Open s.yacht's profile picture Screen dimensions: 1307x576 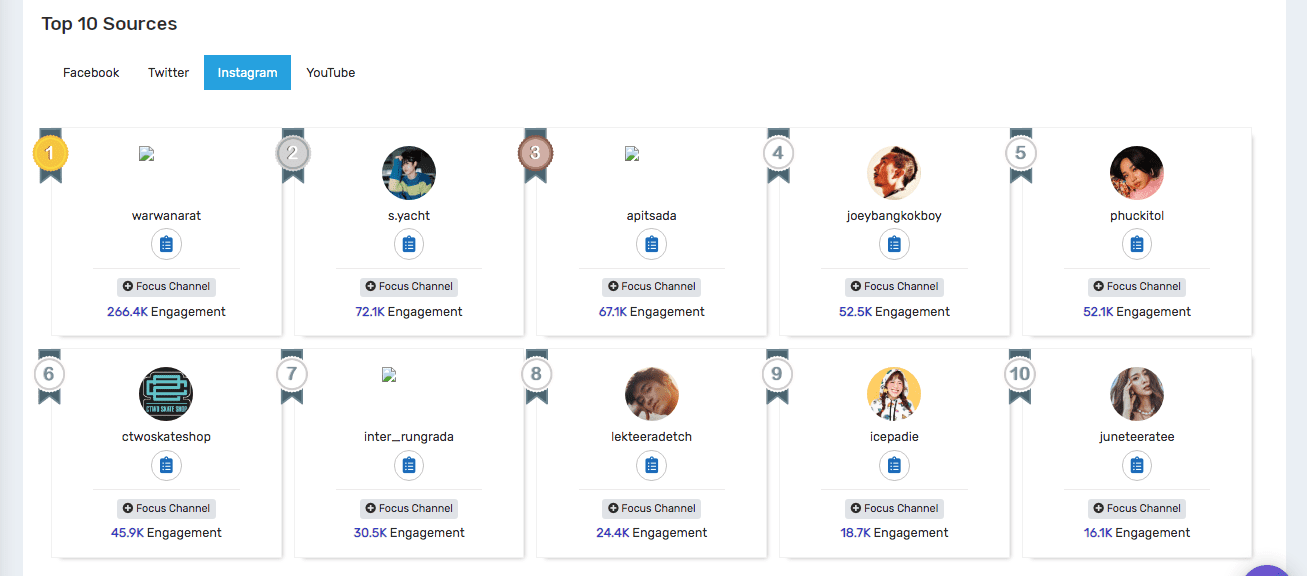[x=409, y=173]
